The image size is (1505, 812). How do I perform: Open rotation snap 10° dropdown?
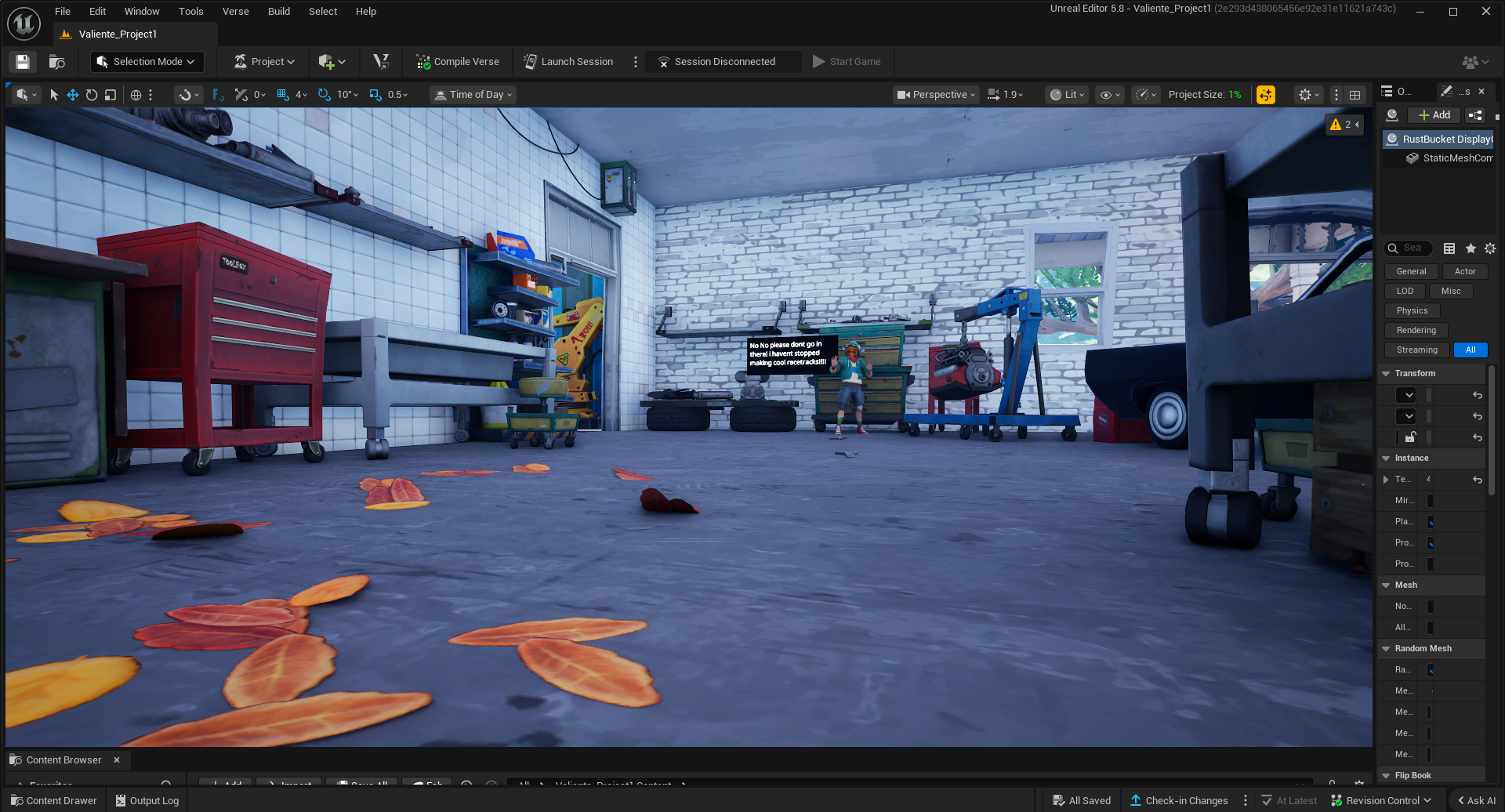pyautogui.click(x=347, y=95)
